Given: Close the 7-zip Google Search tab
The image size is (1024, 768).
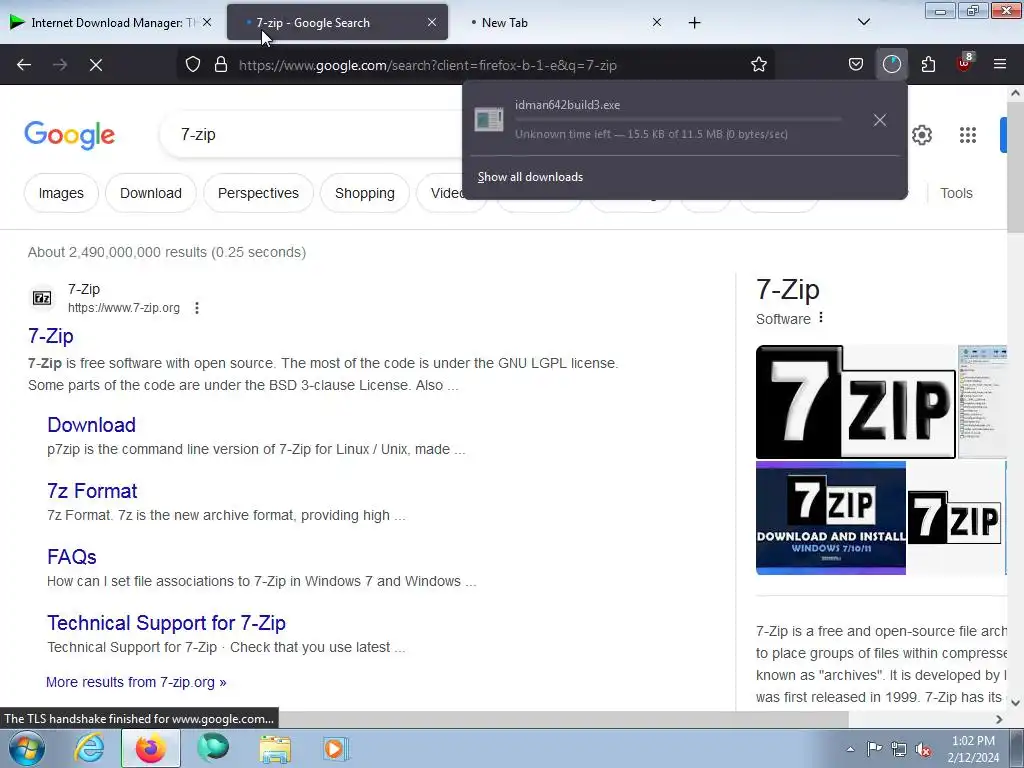Looking at the screenshot, I should pos(432,22).
